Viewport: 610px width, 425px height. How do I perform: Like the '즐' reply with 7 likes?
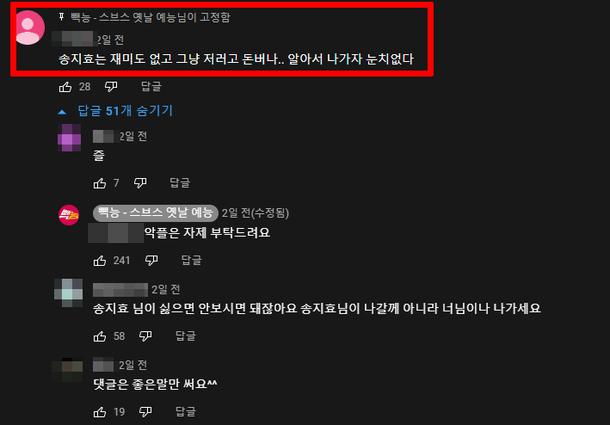pos(100,183)
